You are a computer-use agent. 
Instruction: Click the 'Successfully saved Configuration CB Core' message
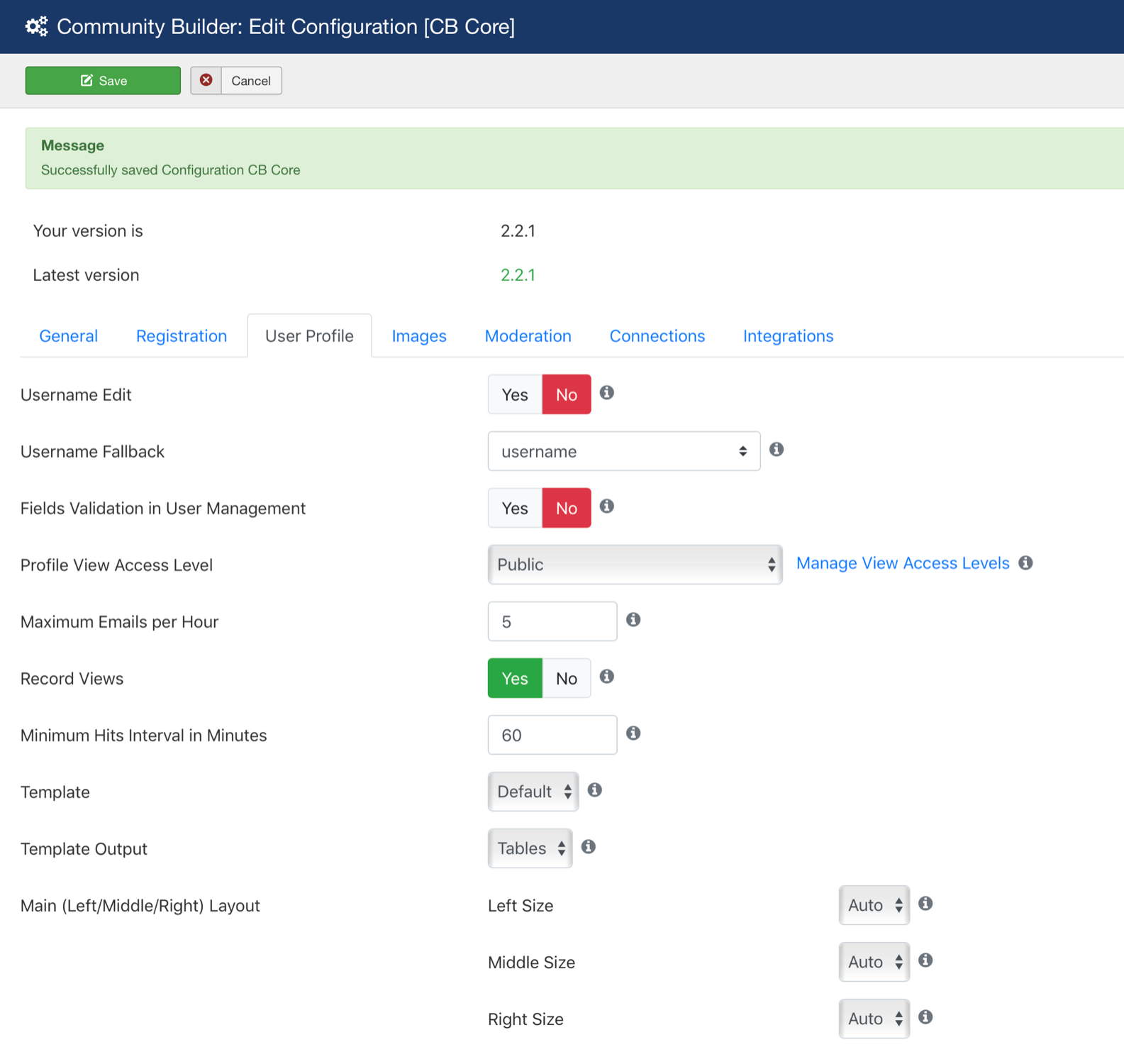[171, 170]
